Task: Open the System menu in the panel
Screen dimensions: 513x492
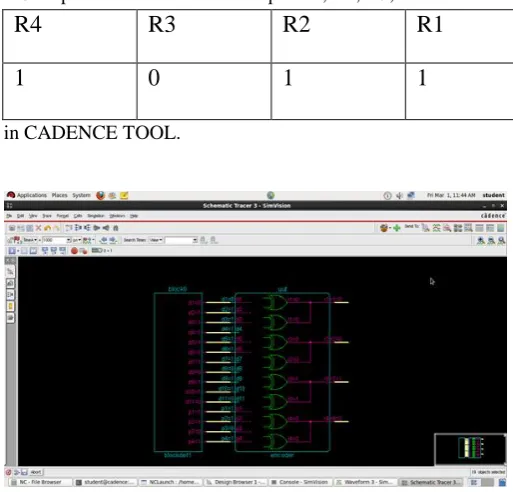Action: pyautogui.click(x=81, y=195)
